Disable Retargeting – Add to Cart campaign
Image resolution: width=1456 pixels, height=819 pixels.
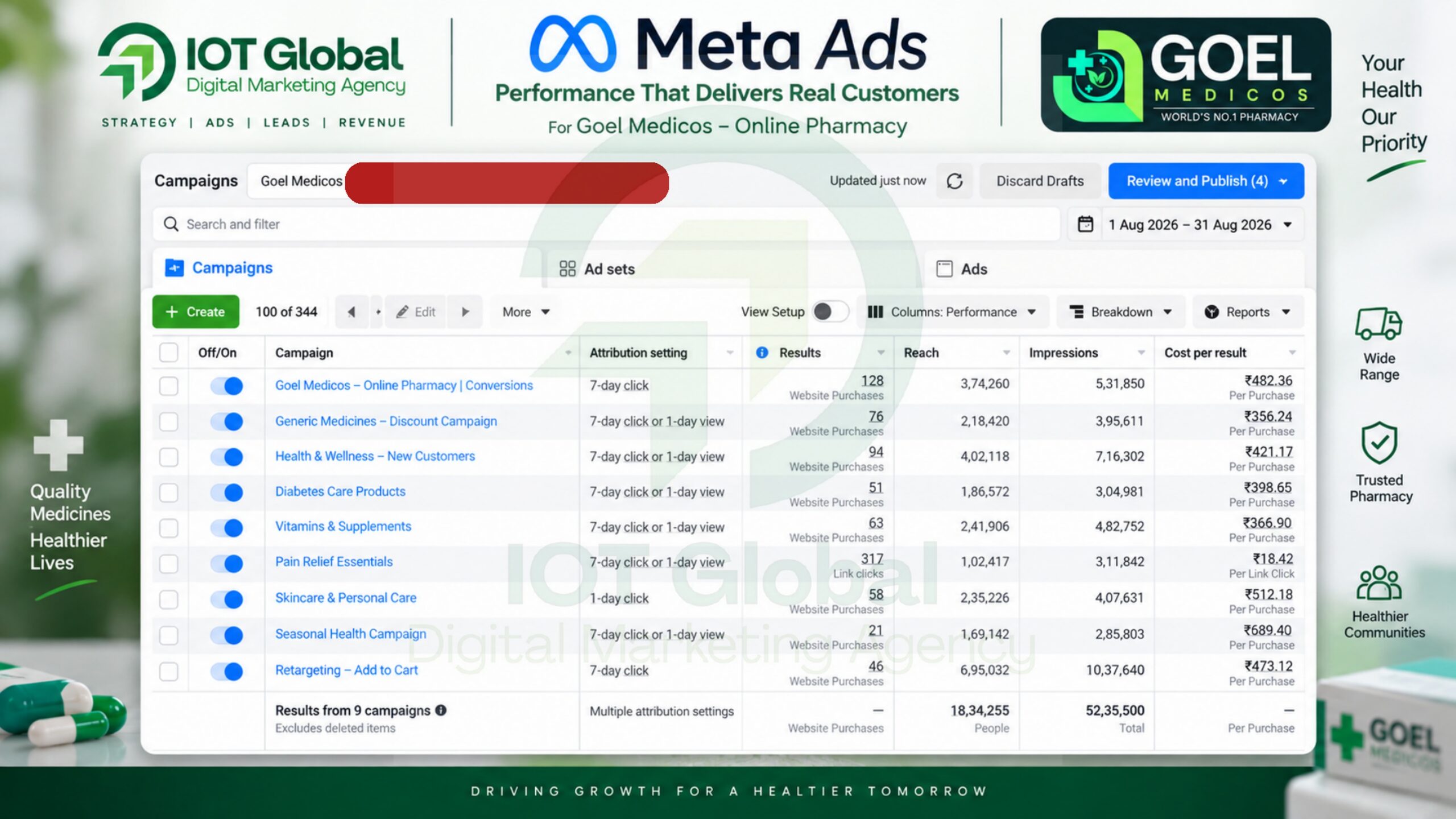[x=226, y=671]
